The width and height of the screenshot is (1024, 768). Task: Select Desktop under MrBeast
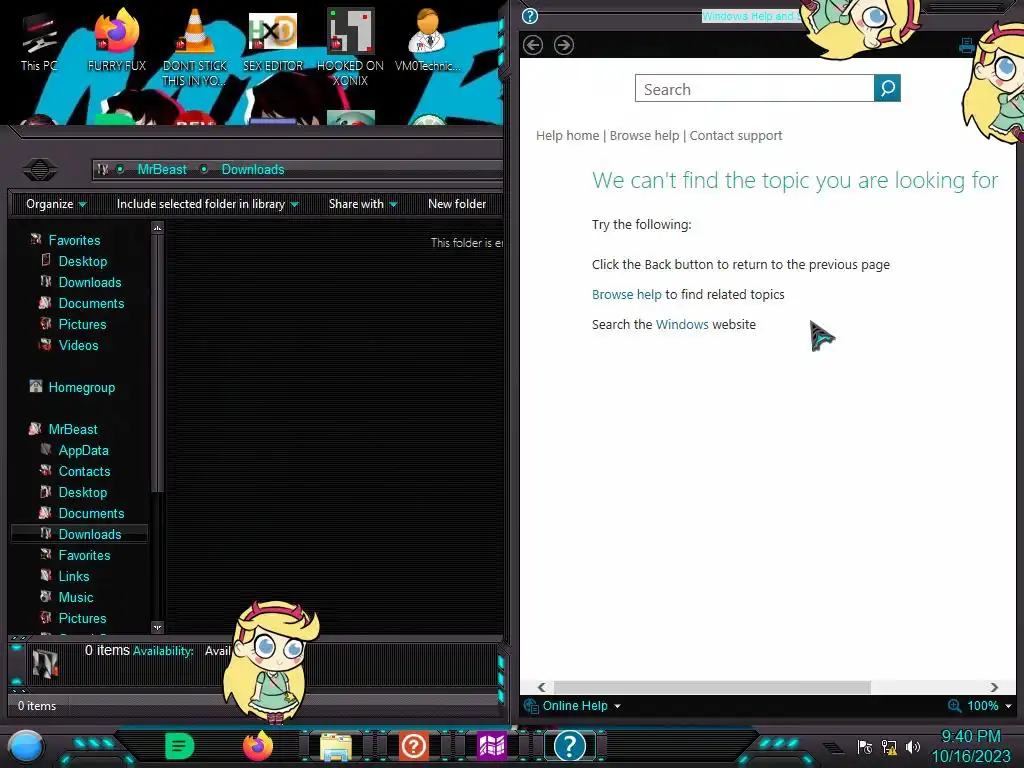pos(82,492)
